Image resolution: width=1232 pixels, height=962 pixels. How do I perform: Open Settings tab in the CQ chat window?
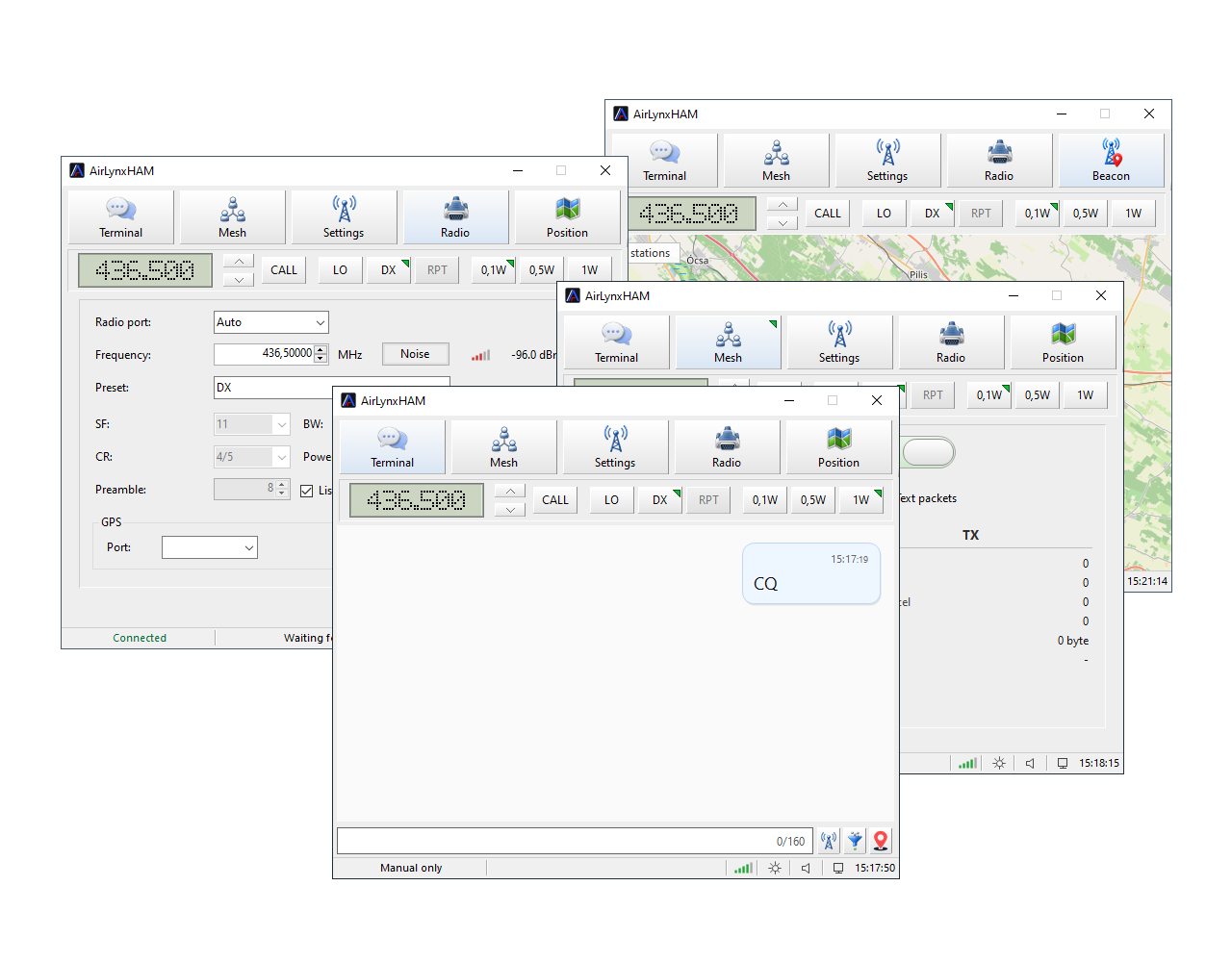615,446
